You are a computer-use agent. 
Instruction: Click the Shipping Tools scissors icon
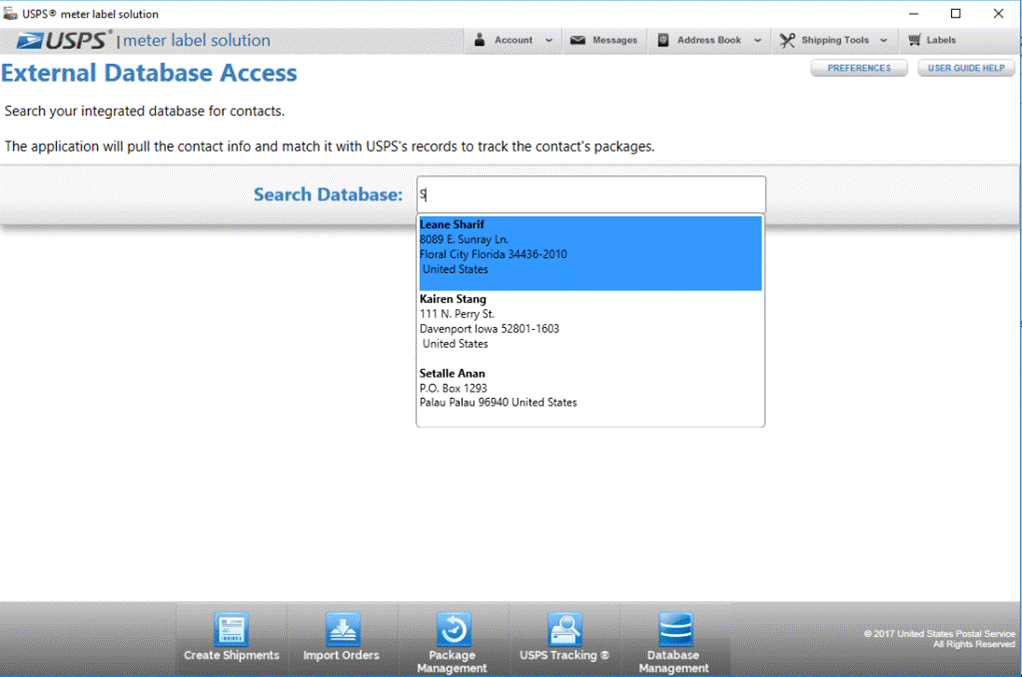(x=787, y=40)
